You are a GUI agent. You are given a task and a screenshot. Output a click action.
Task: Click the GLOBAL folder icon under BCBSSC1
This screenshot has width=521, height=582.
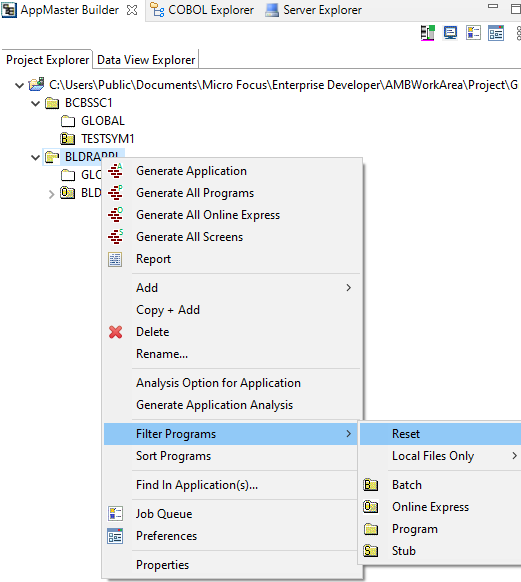[x=68, y=121]
